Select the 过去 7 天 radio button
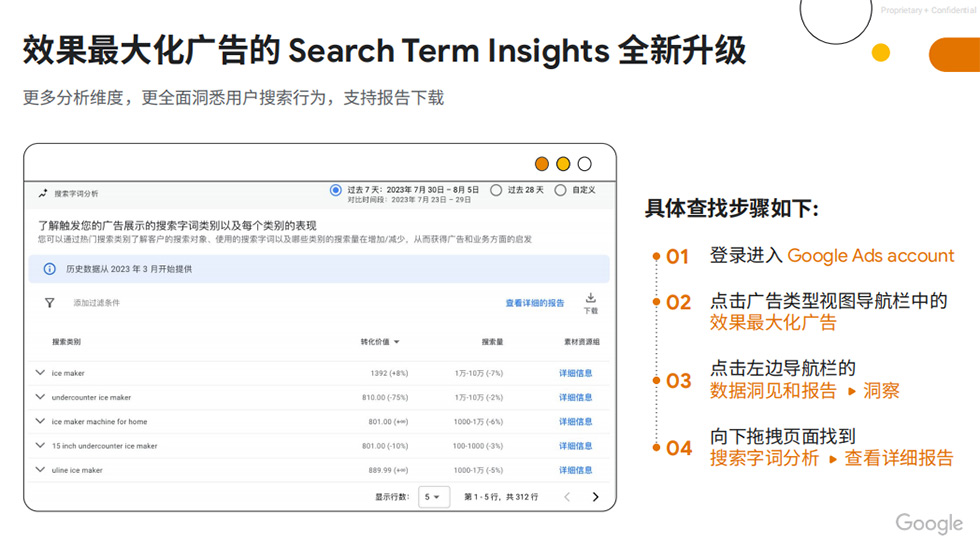Image resolution: width=980 pixels, height=543 pixels. tap(336, 190)
